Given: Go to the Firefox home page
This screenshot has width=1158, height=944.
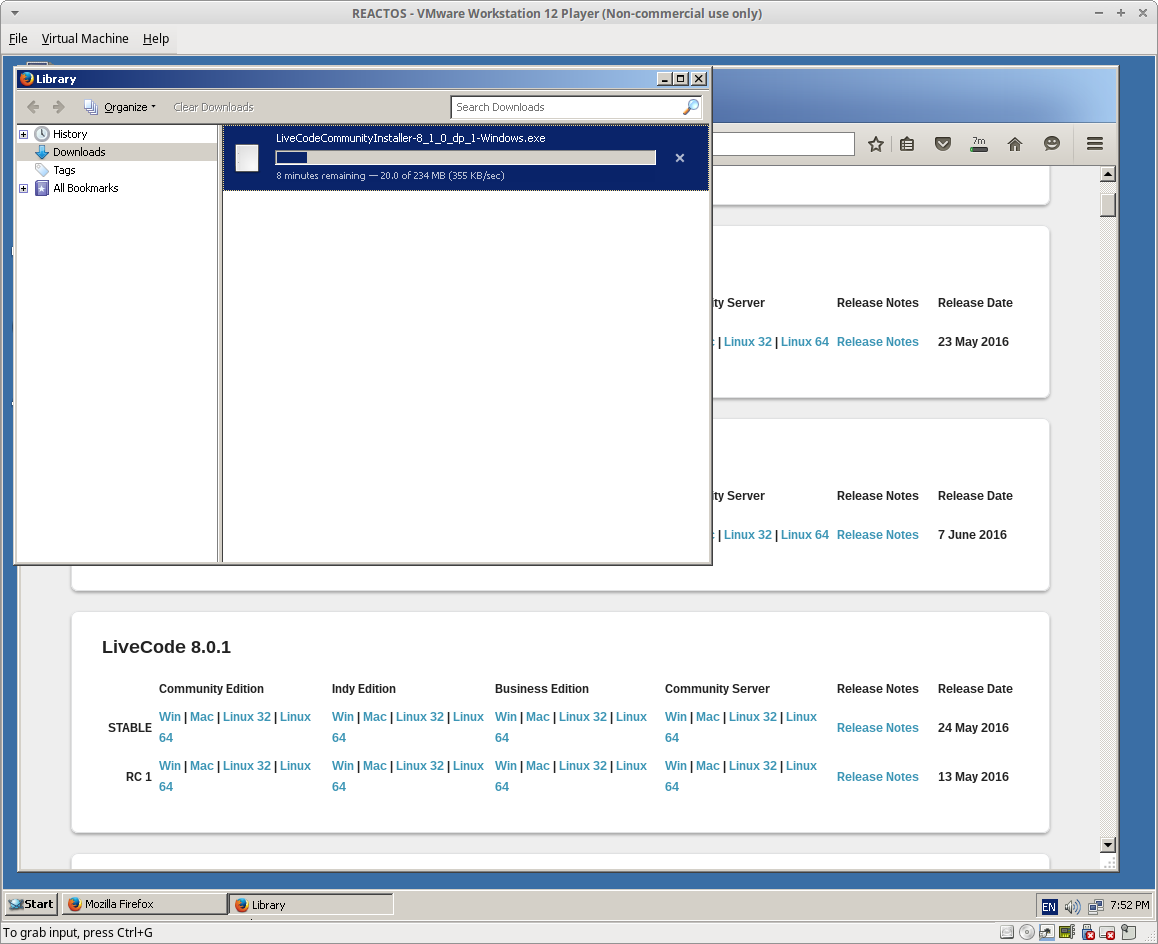Looking at the screenshot, I should click(x=1015, y=144).
